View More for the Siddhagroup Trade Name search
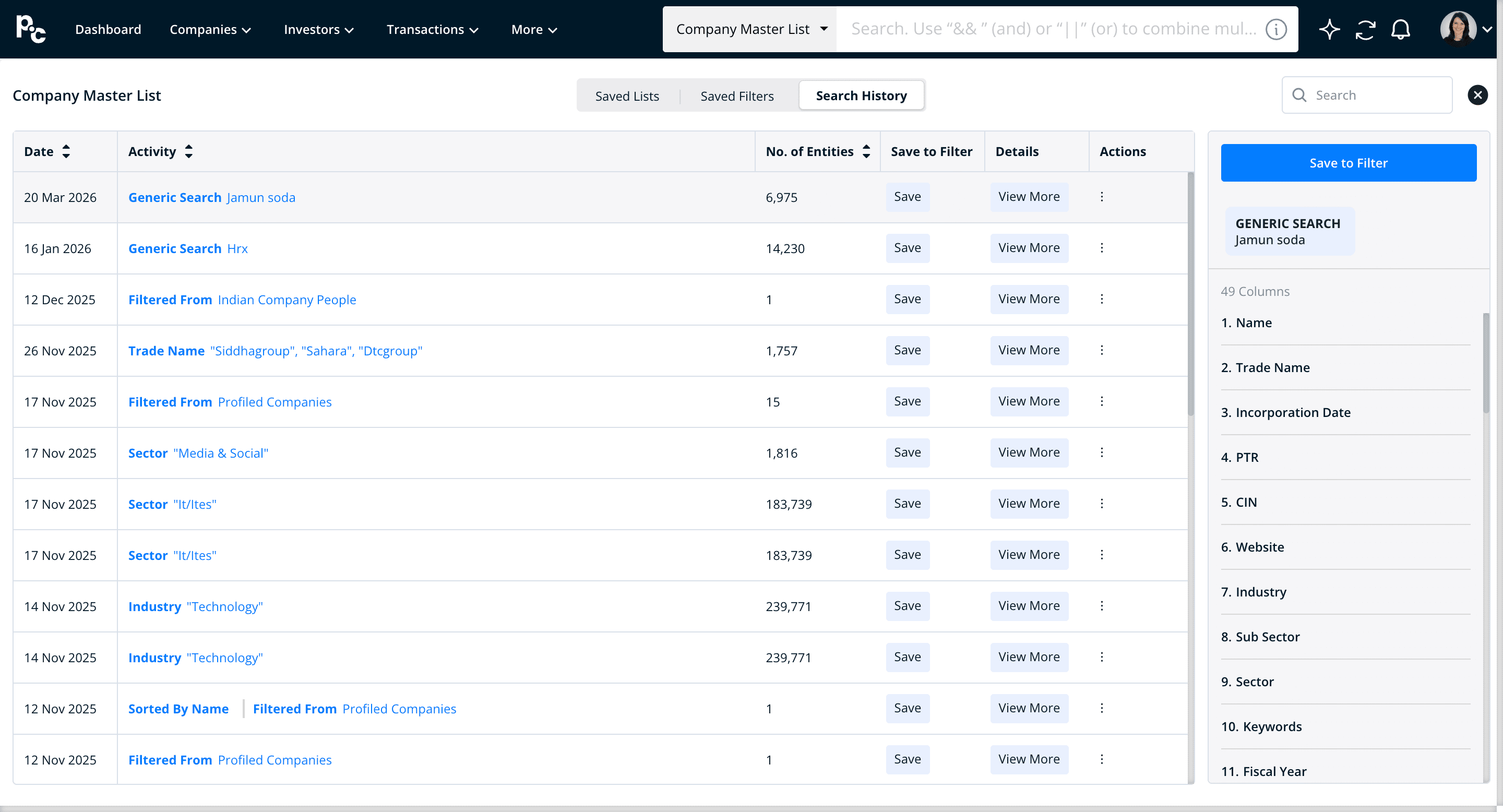Screen dimensions: 1503x812 [x=1029, y=351]
